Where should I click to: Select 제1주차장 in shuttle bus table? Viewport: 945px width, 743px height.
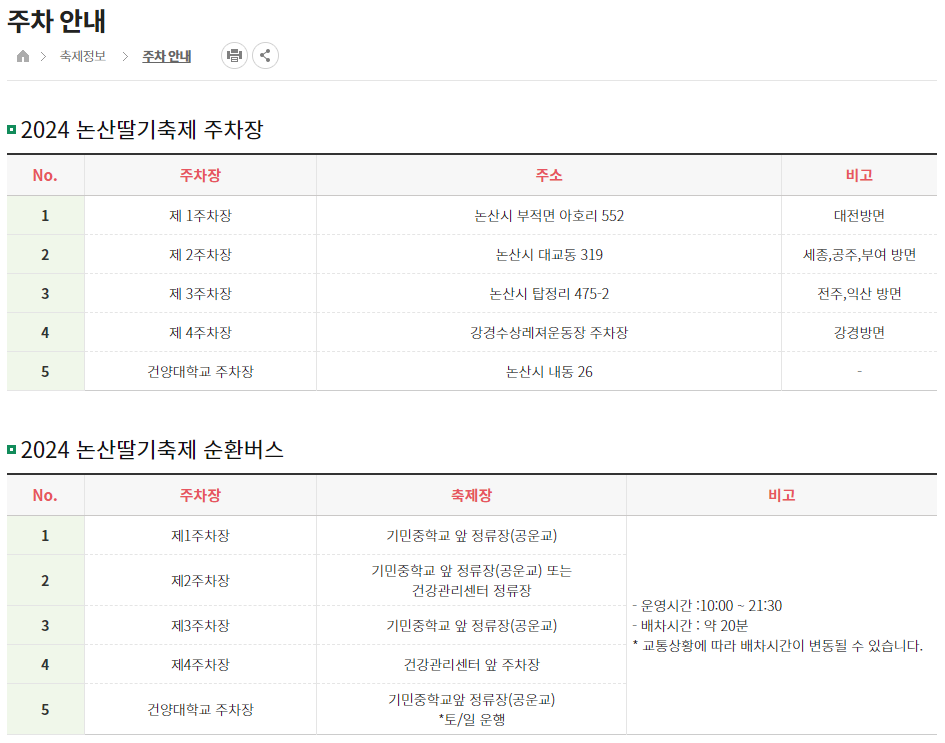(200, 536)
